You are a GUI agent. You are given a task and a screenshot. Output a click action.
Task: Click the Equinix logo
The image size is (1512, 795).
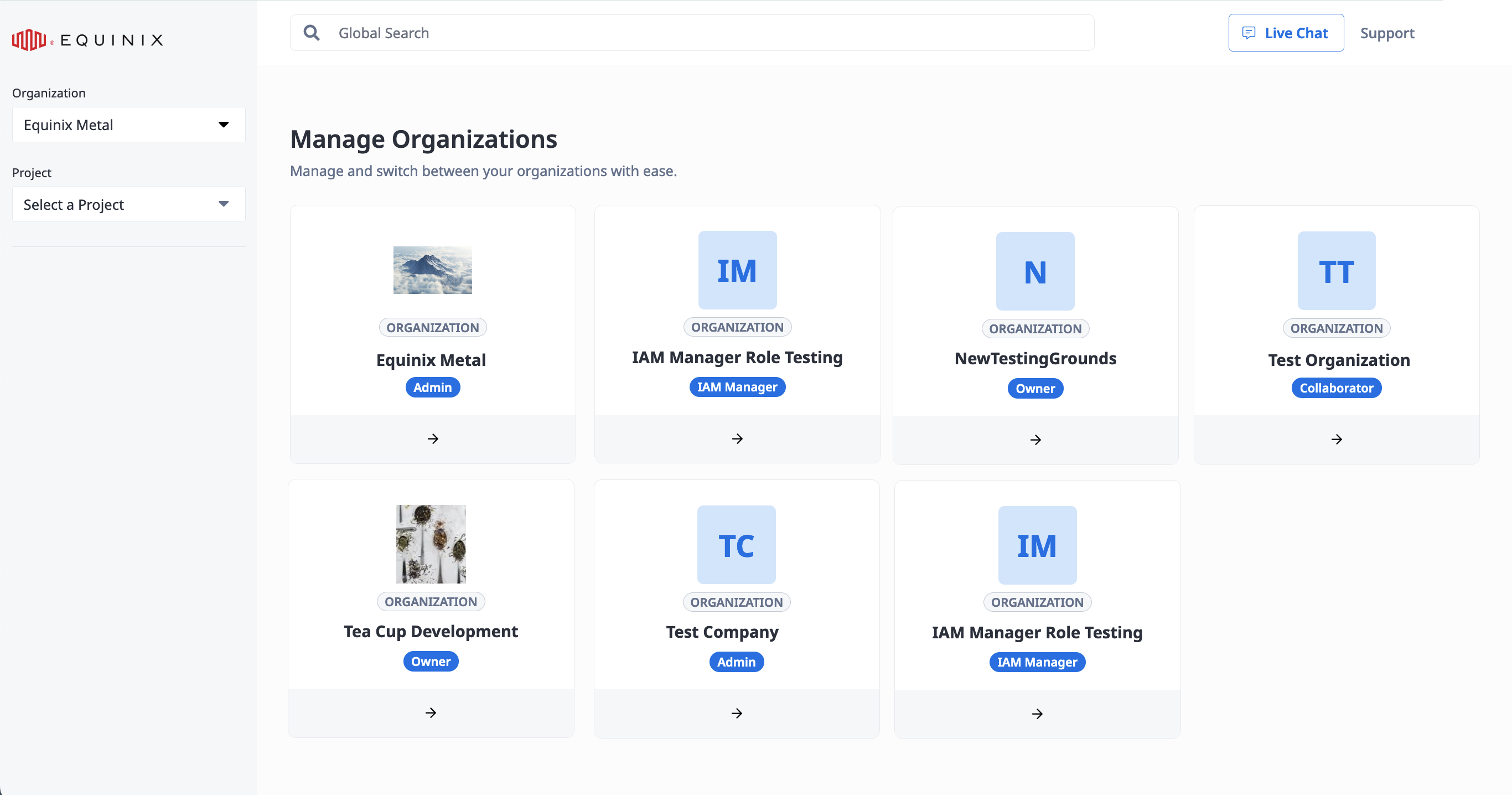pyautogui.click(x=87, y=40)
